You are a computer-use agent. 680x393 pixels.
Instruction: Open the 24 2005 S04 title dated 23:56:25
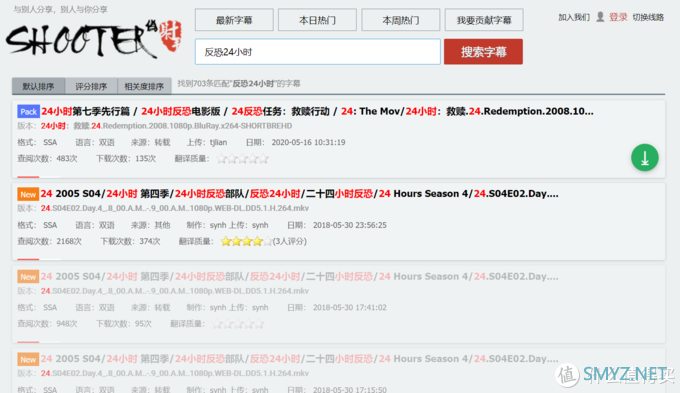point(299,194)
